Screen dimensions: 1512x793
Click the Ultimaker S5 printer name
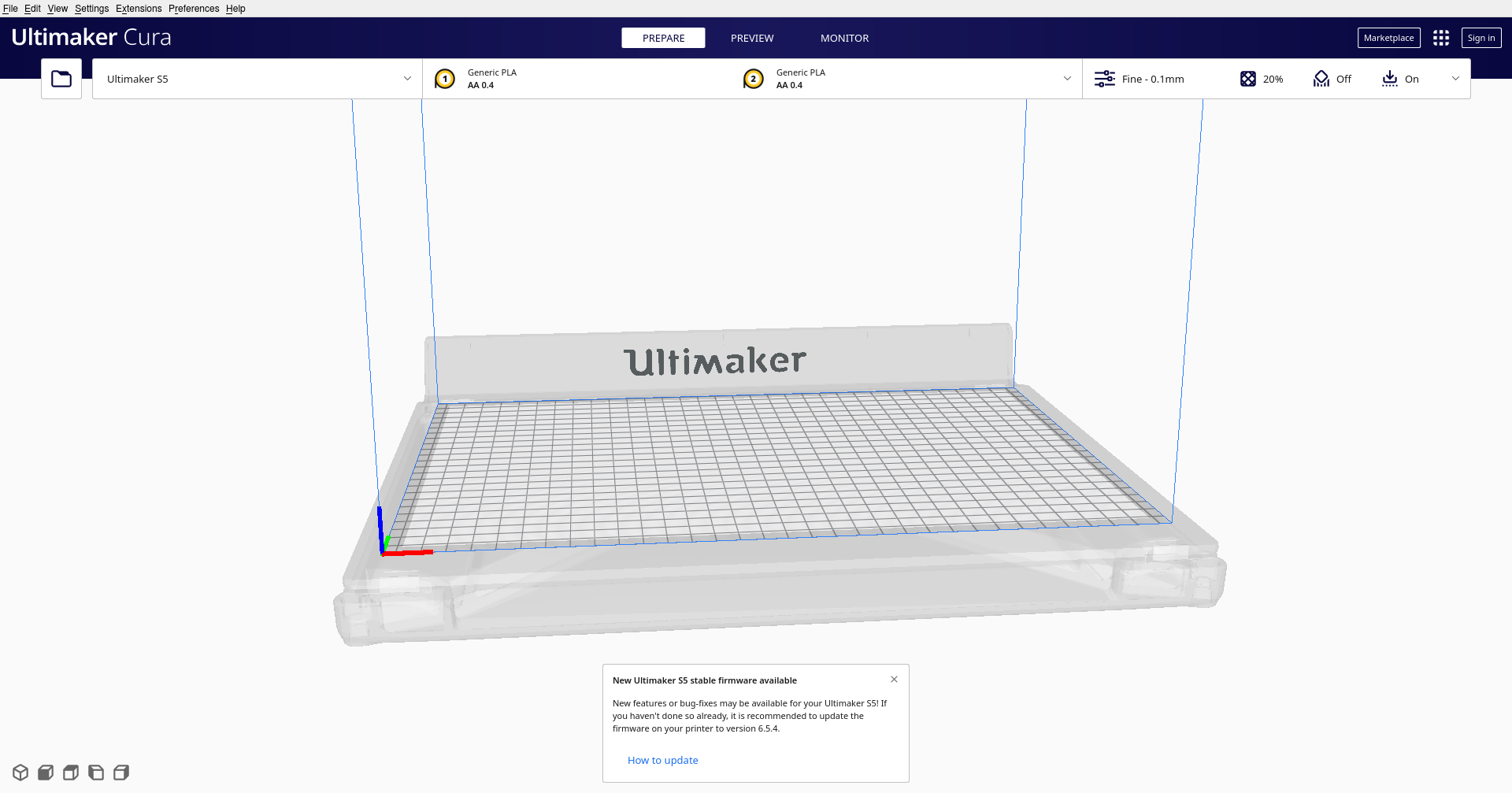click(x=138, y=79)
